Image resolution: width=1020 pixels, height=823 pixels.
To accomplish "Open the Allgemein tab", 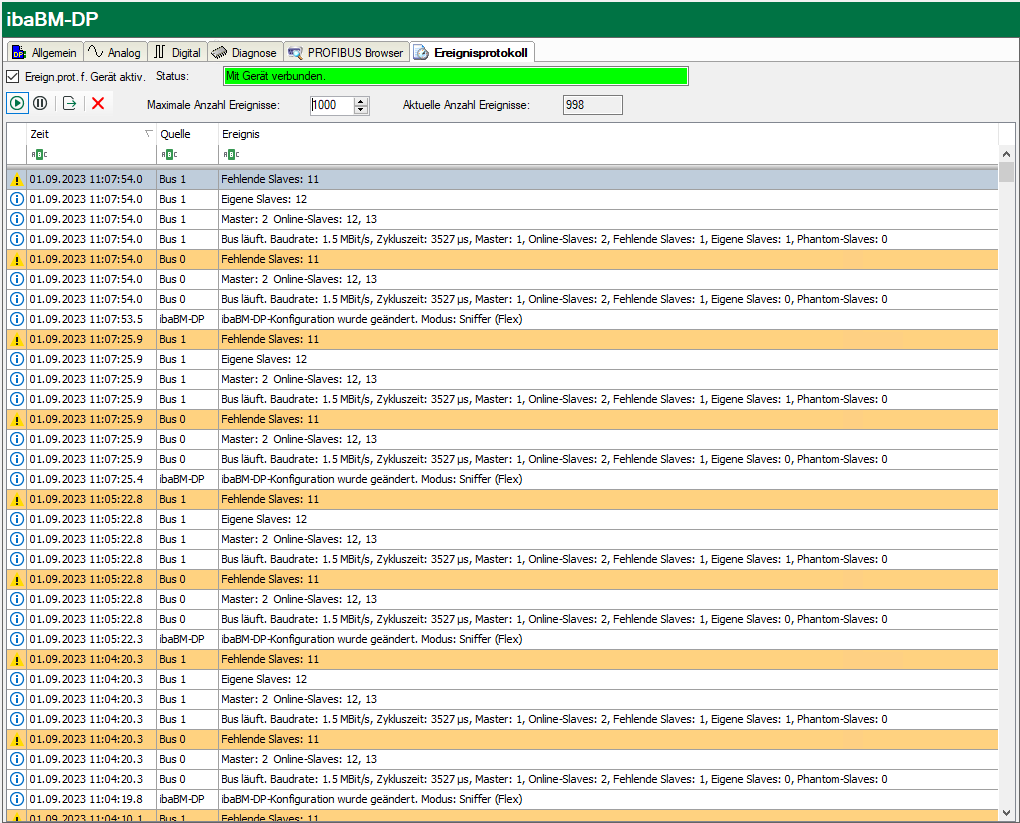I will [x=44, y=52].
